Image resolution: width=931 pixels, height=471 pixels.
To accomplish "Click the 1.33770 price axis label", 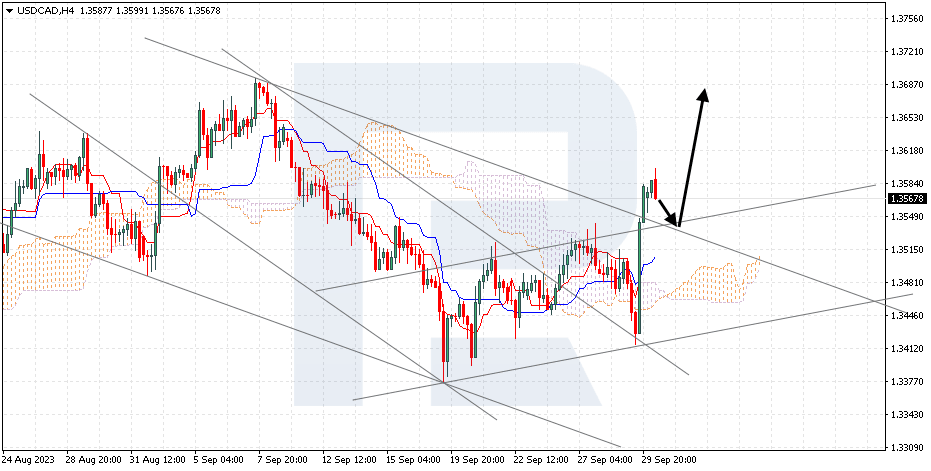I will (x=907, y=381).
